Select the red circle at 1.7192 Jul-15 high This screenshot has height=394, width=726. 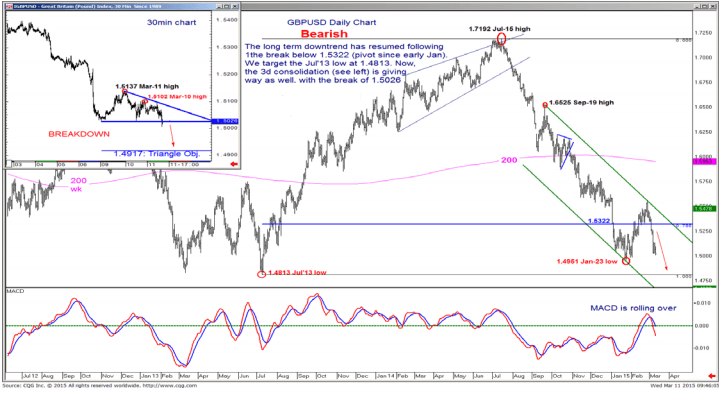(x=501, y=38)
